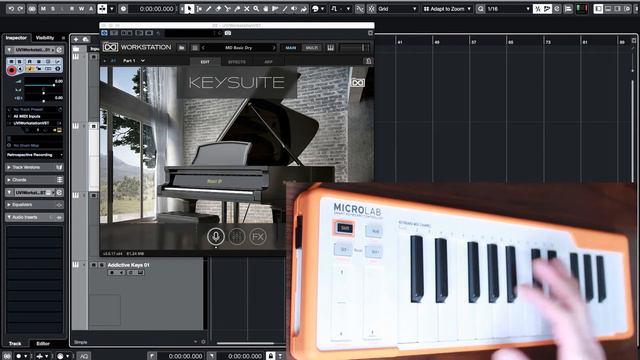Switch to the Track tab at bottom left
This screenshot has width=640, height=360.
tap(15, 344)
